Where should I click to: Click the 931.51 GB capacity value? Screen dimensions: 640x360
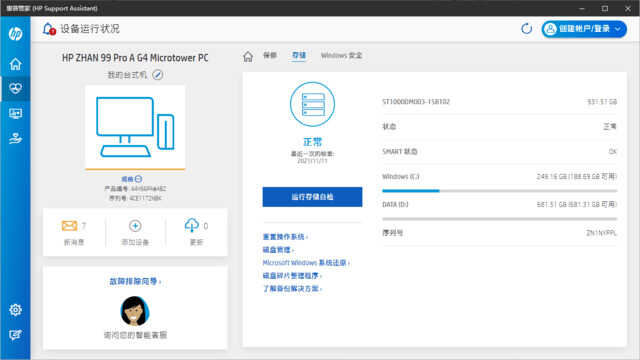(x=602, y=102)
